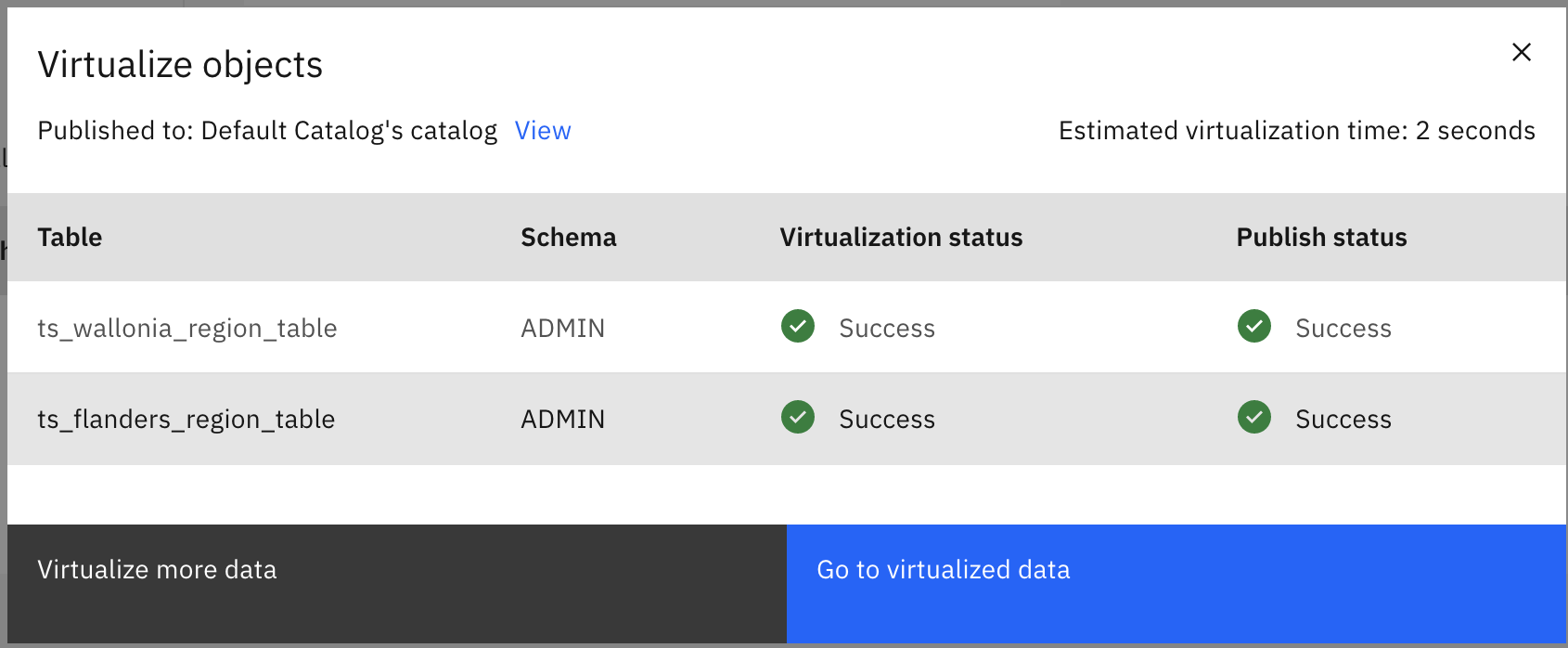Screen dimensions: 1568x648
Task: Click the Schema column header
Action: coord(569,238)
